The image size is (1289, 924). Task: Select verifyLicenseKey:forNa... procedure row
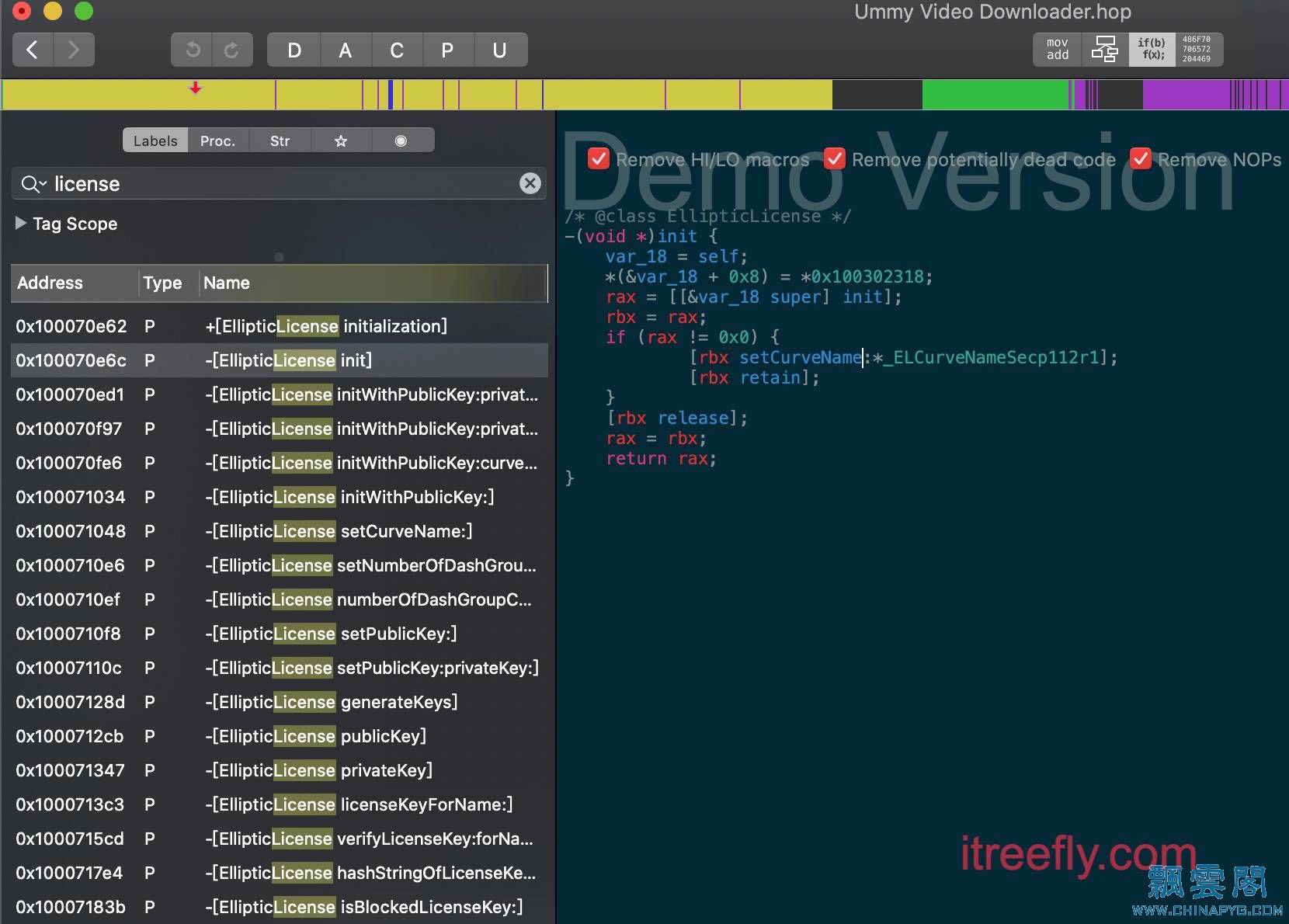click(280, 839)
